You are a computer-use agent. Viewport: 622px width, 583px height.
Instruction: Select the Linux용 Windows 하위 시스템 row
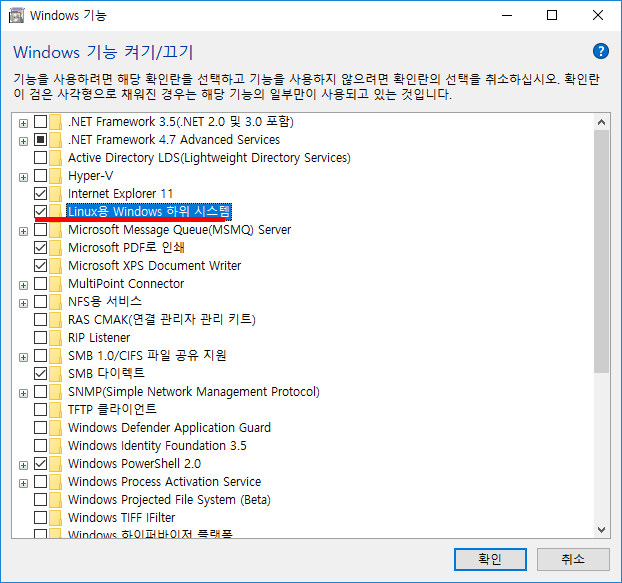(149, 211)
